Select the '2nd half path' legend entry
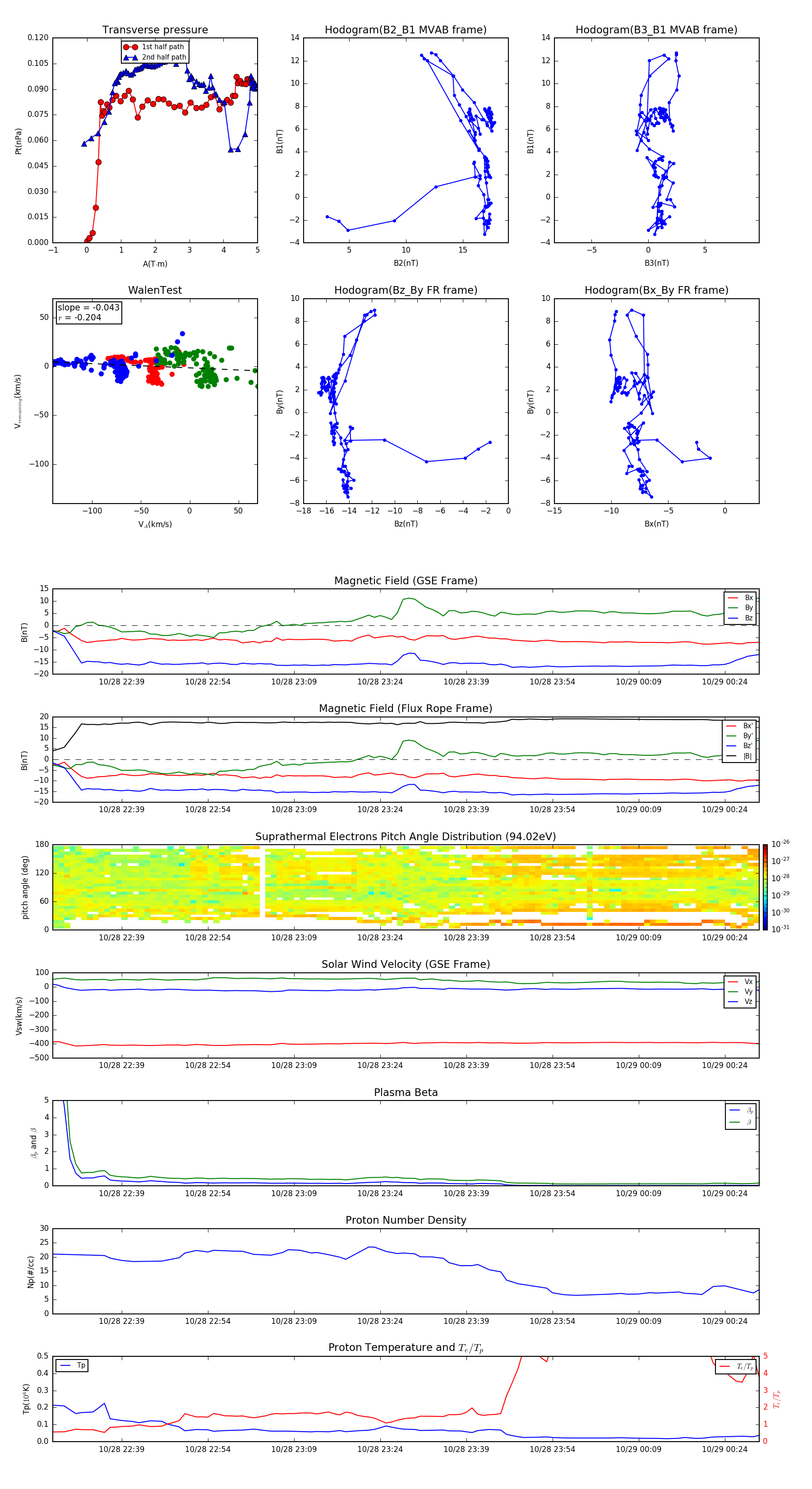Viewport: 812px width, 1489px height. [x=154, y=57]
